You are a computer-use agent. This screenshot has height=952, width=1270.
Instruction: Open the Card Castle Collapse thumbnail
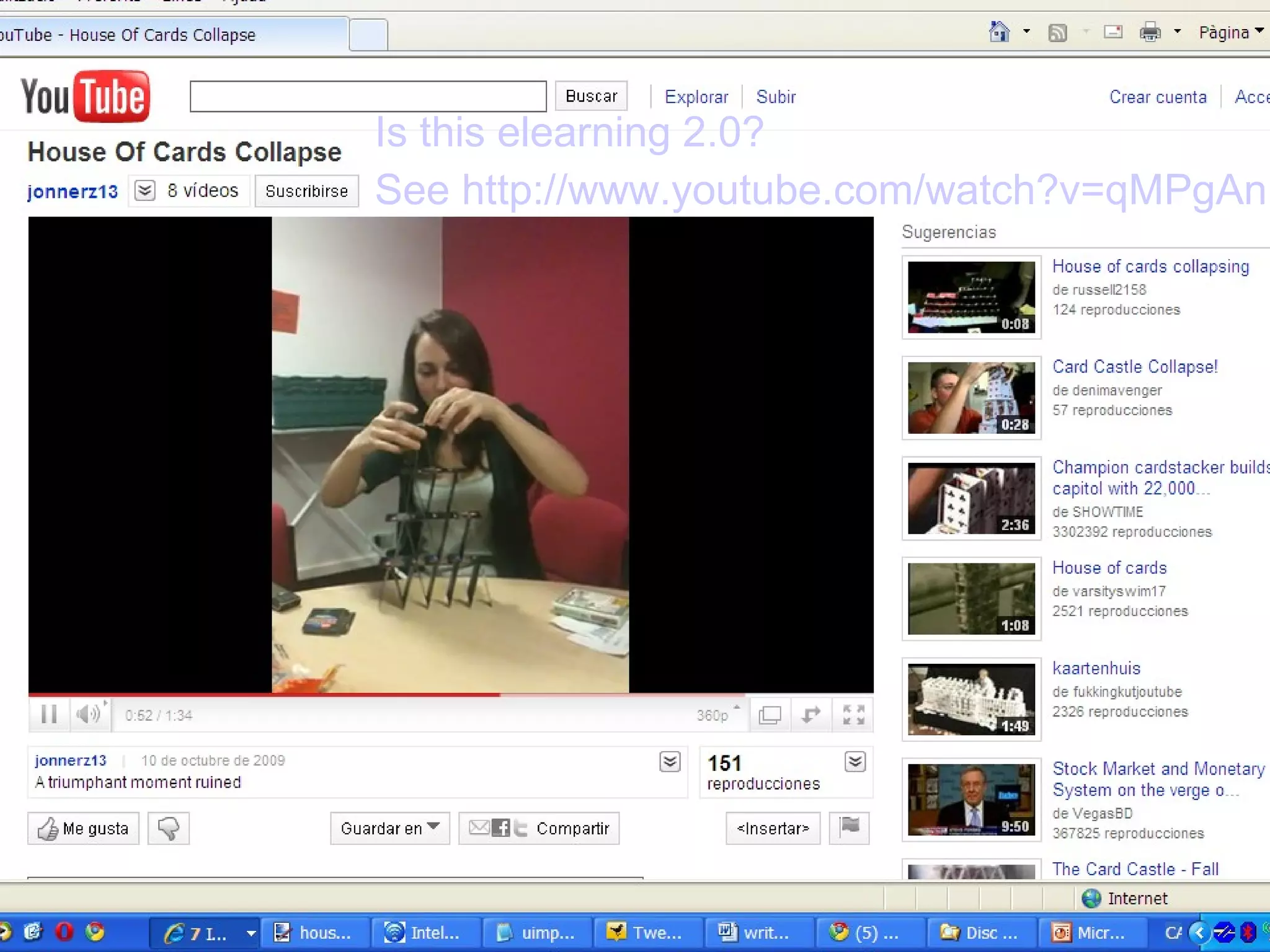971,398
